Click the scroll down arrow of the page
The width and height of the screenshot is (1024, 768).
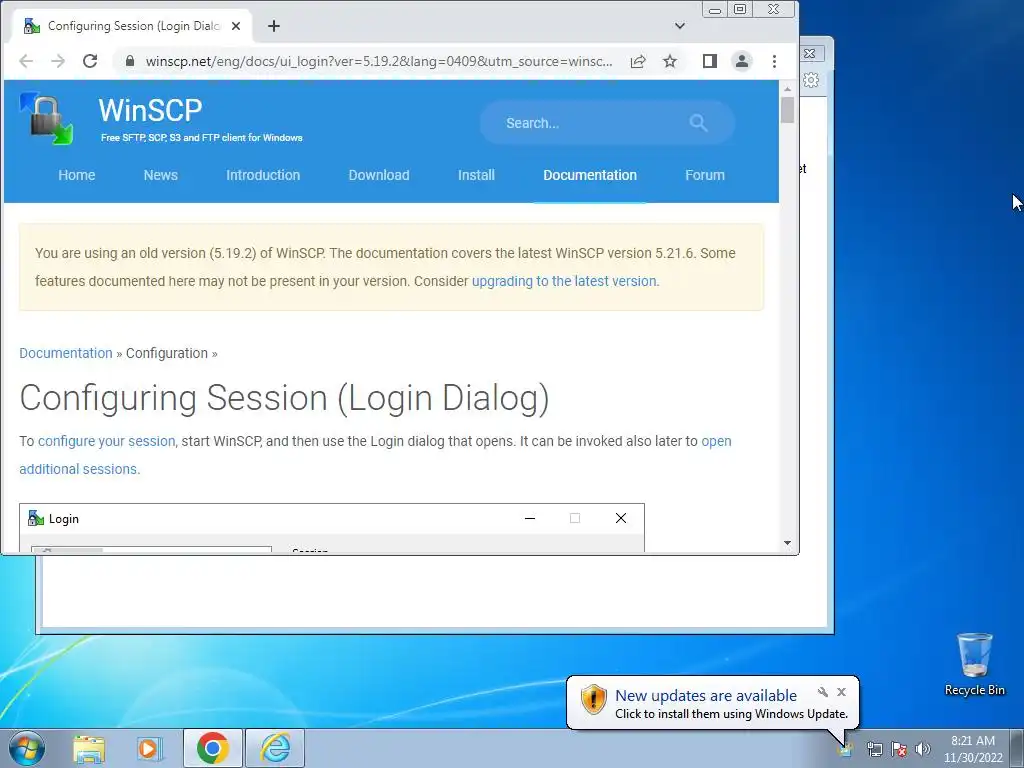(788, 543)
